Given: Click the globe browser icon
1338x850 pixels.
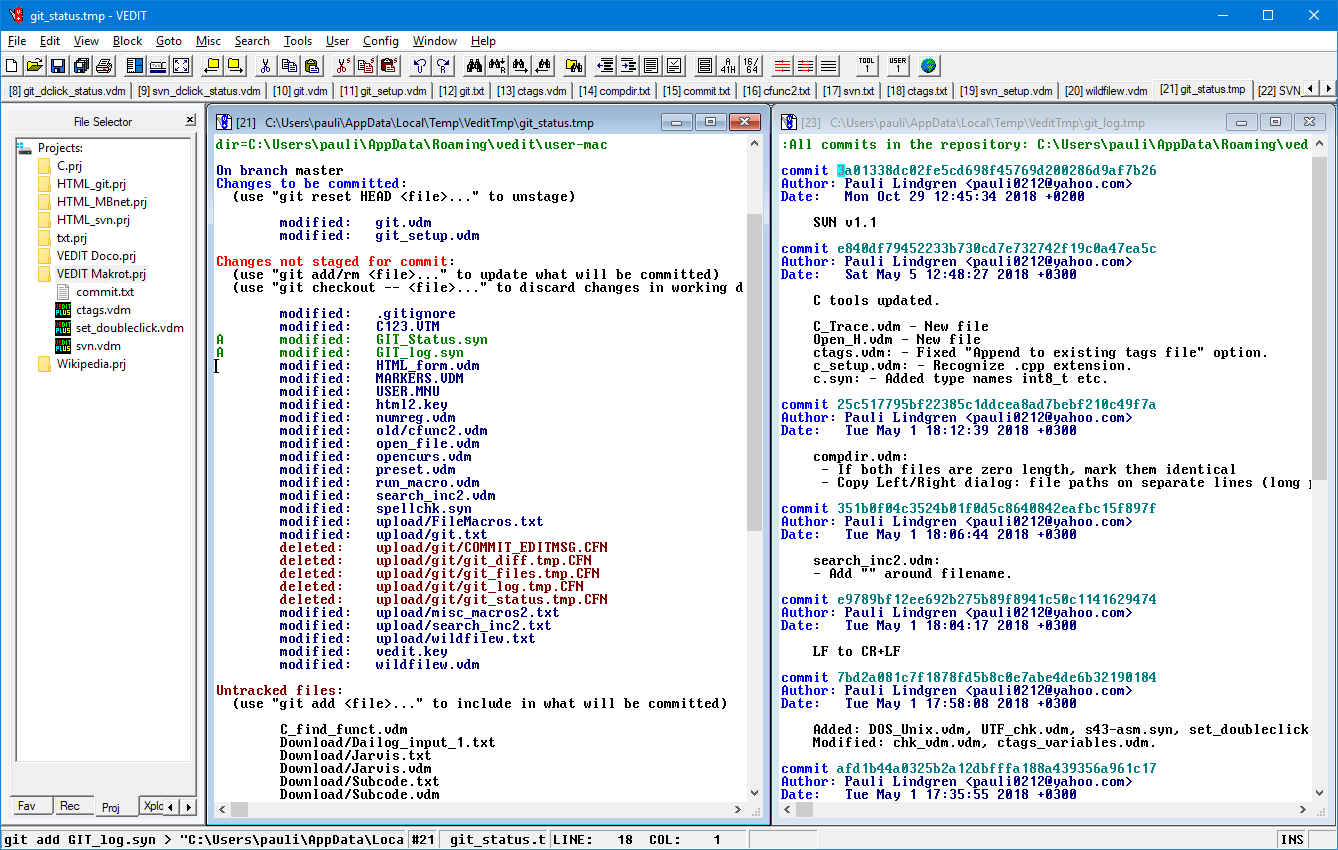Looking at the screenshot, I should (x=929, y=66).
